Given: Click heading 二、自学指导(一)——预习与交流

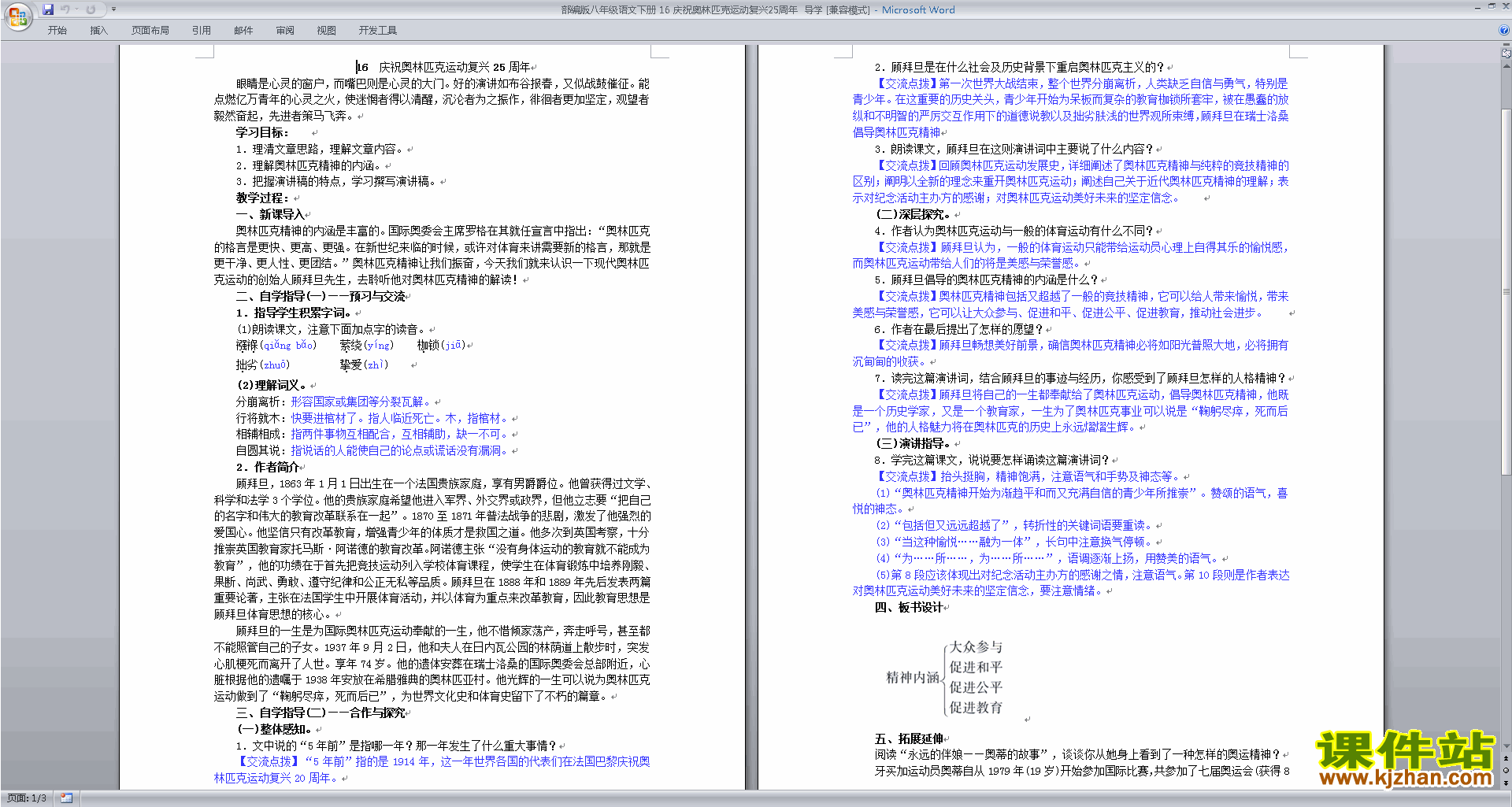Looking at the screenshot, I should 320,296.
